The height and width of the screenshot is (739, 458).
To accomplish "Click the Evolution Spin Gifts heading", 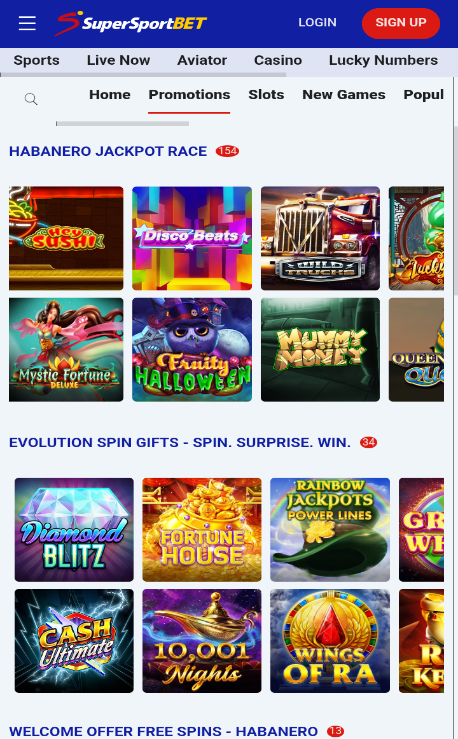I will point(180,443).
